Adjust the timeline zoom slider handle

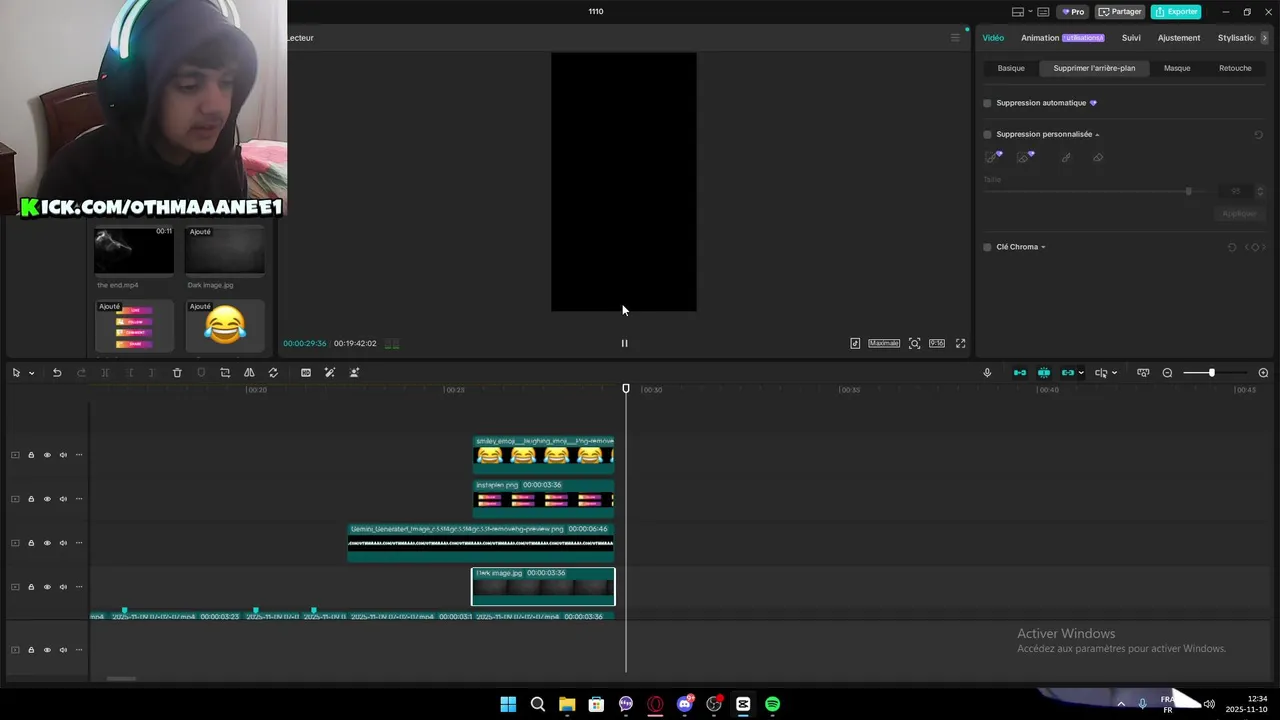(1211, 373)
